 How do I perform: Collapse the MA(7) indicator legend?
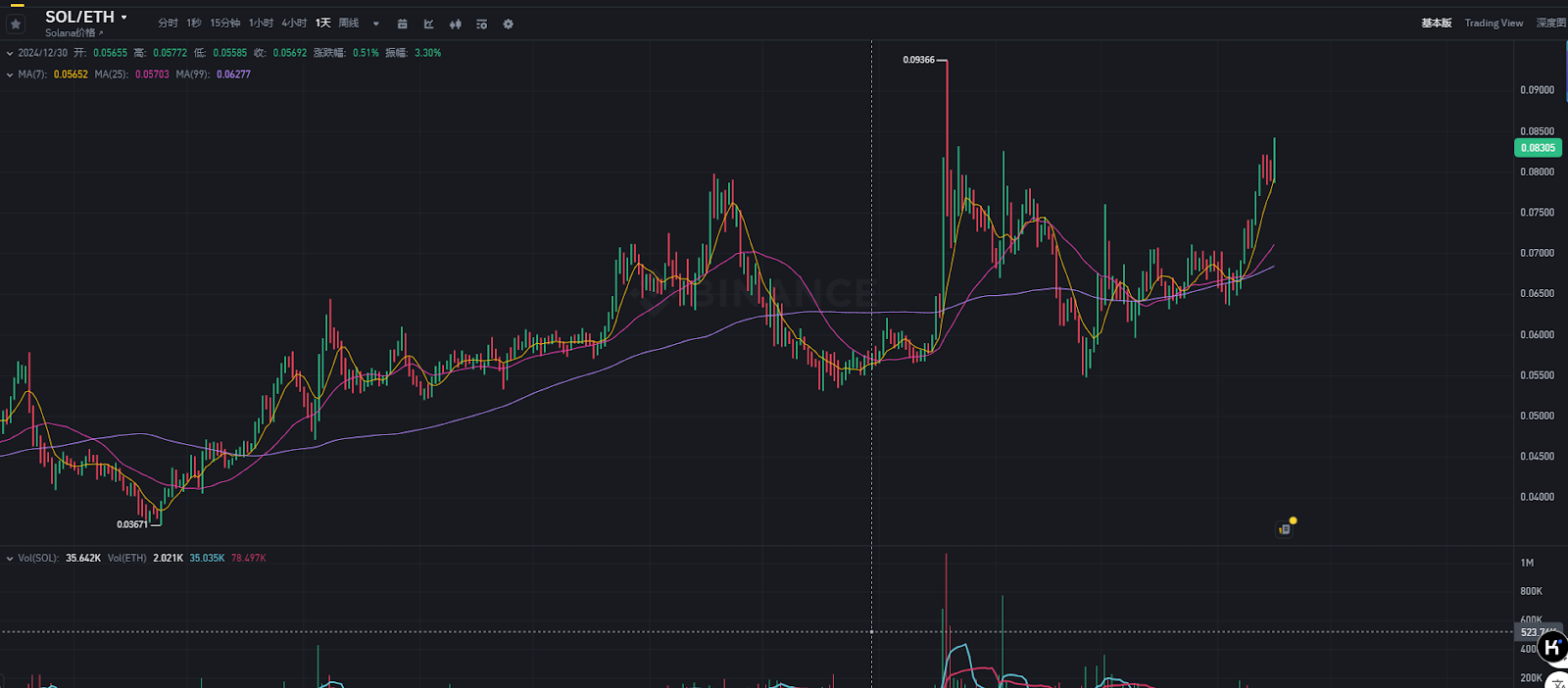[10, 74]
